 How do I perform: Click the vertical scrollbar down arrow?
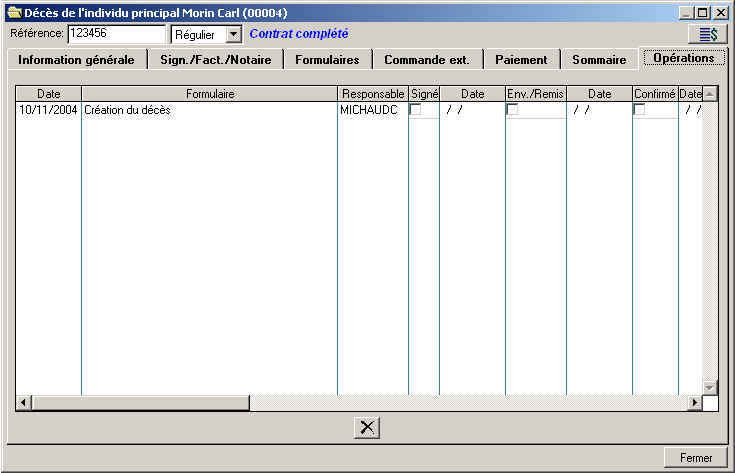click(x=710, y=387)
